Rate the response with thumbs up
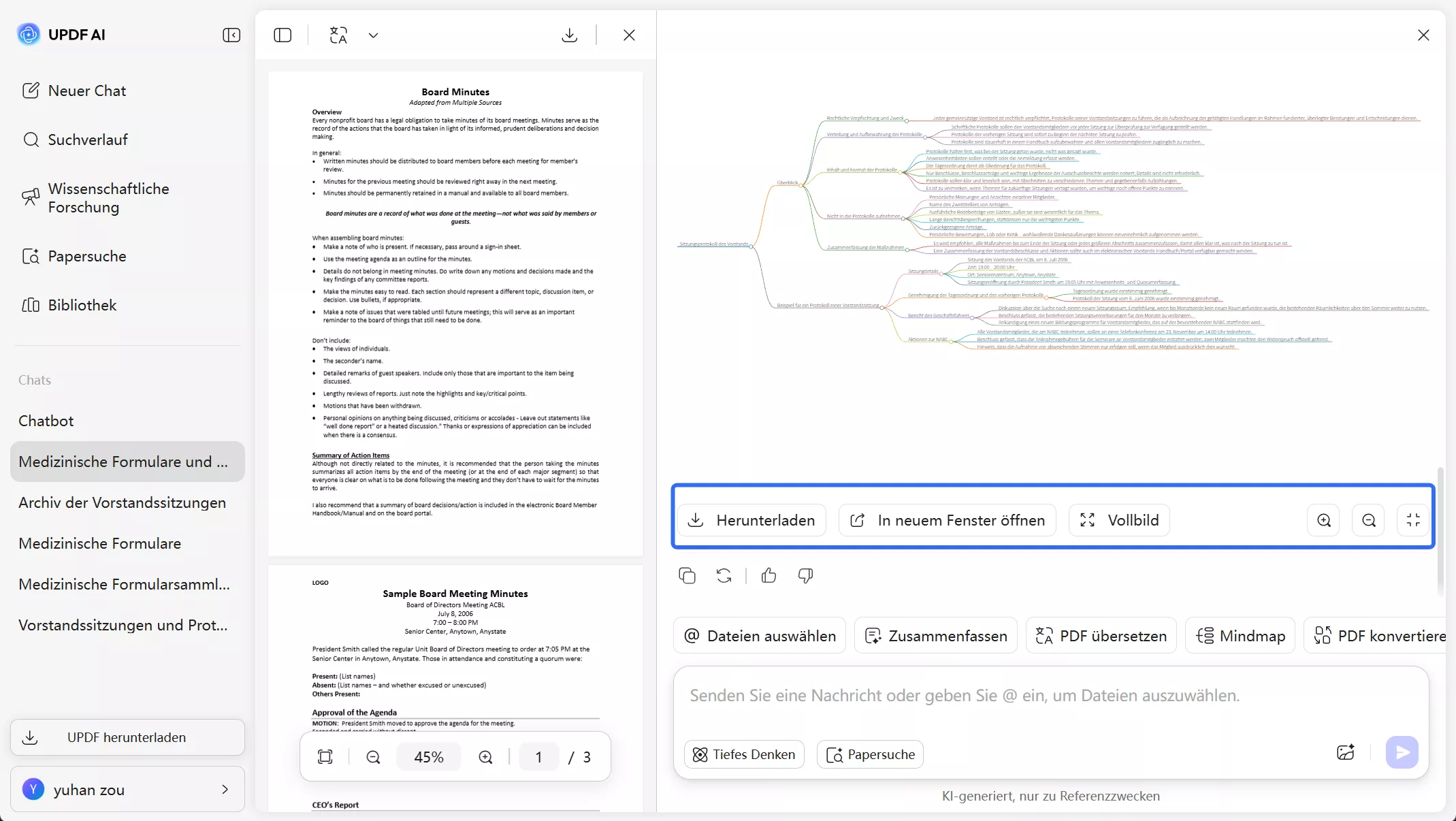The image size is (1456, 821). click(768, 575)
